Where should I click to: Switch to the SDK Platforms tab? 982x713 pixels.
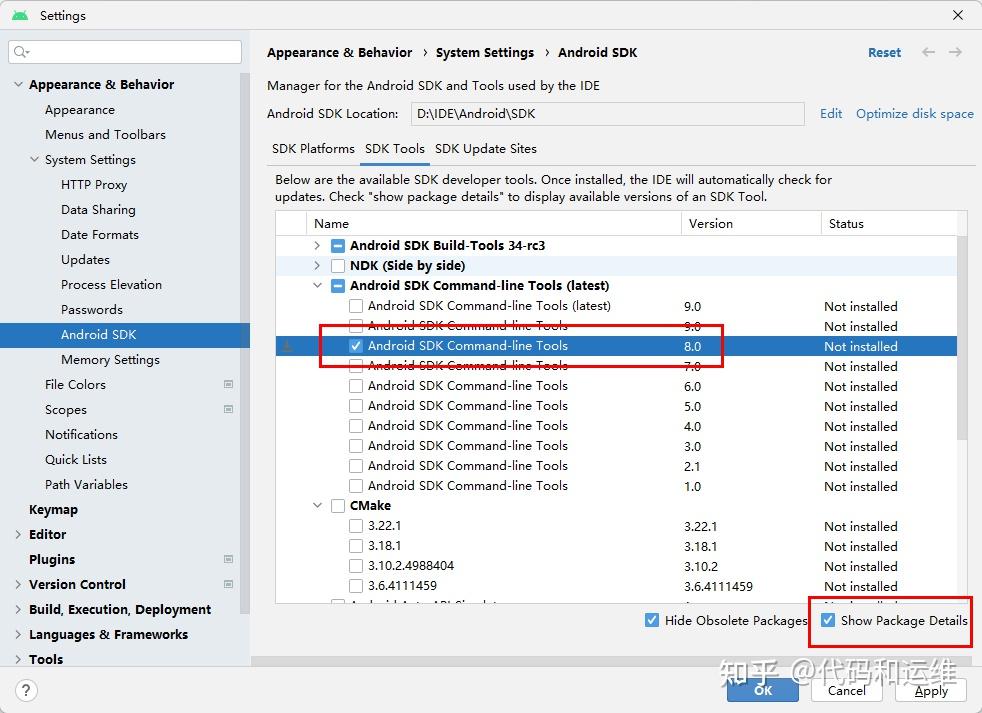coord(313,148)
